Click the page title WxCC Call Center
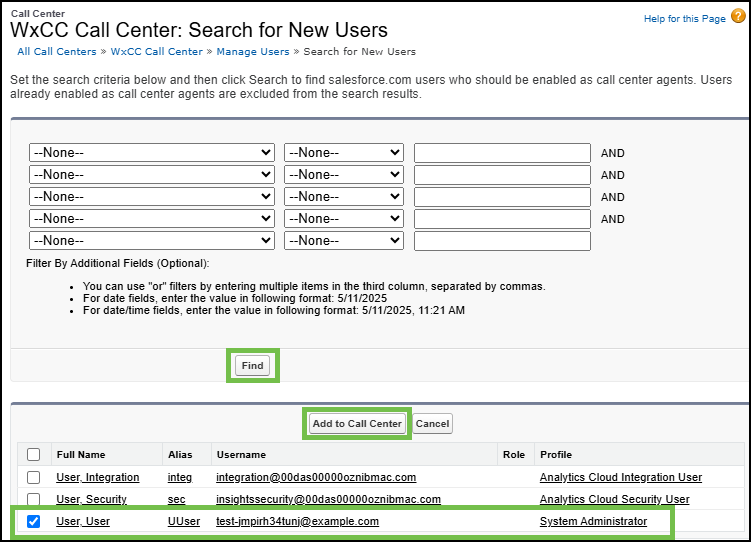Viewport: 751px width, 542px height. click(199, 30)
